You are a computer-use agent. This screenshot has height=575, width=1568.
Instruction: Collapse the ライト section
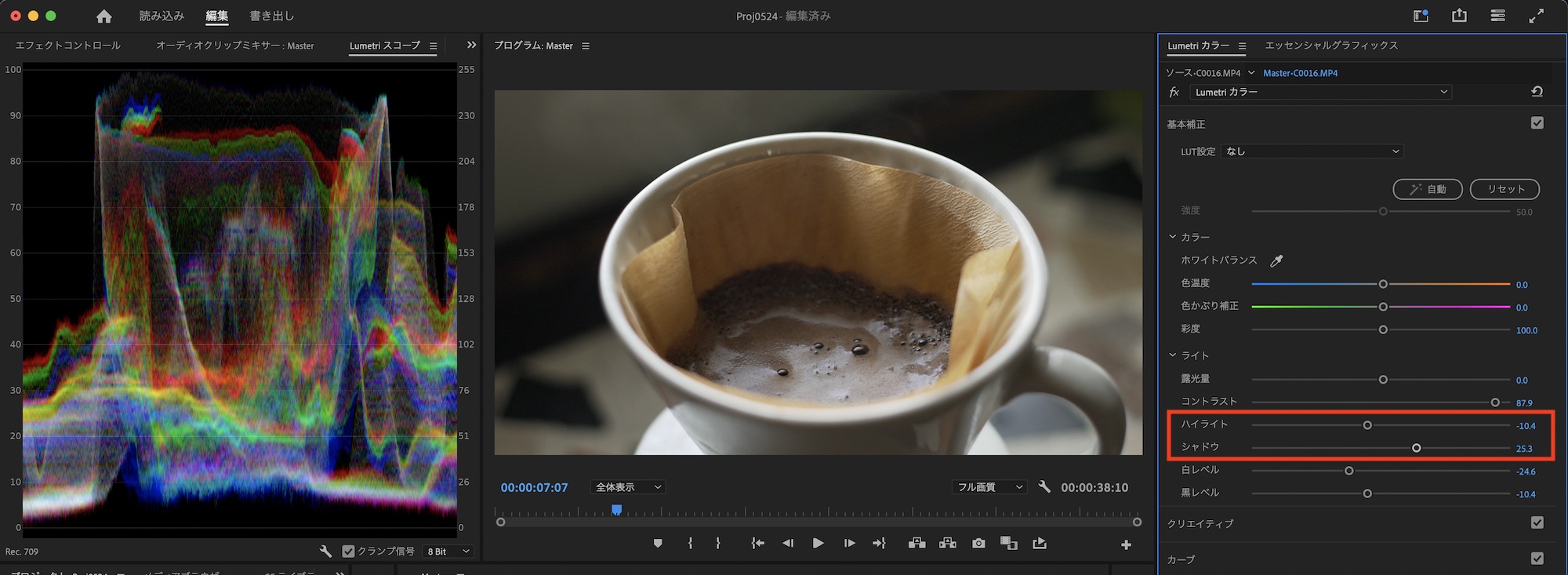[1173, 355]
